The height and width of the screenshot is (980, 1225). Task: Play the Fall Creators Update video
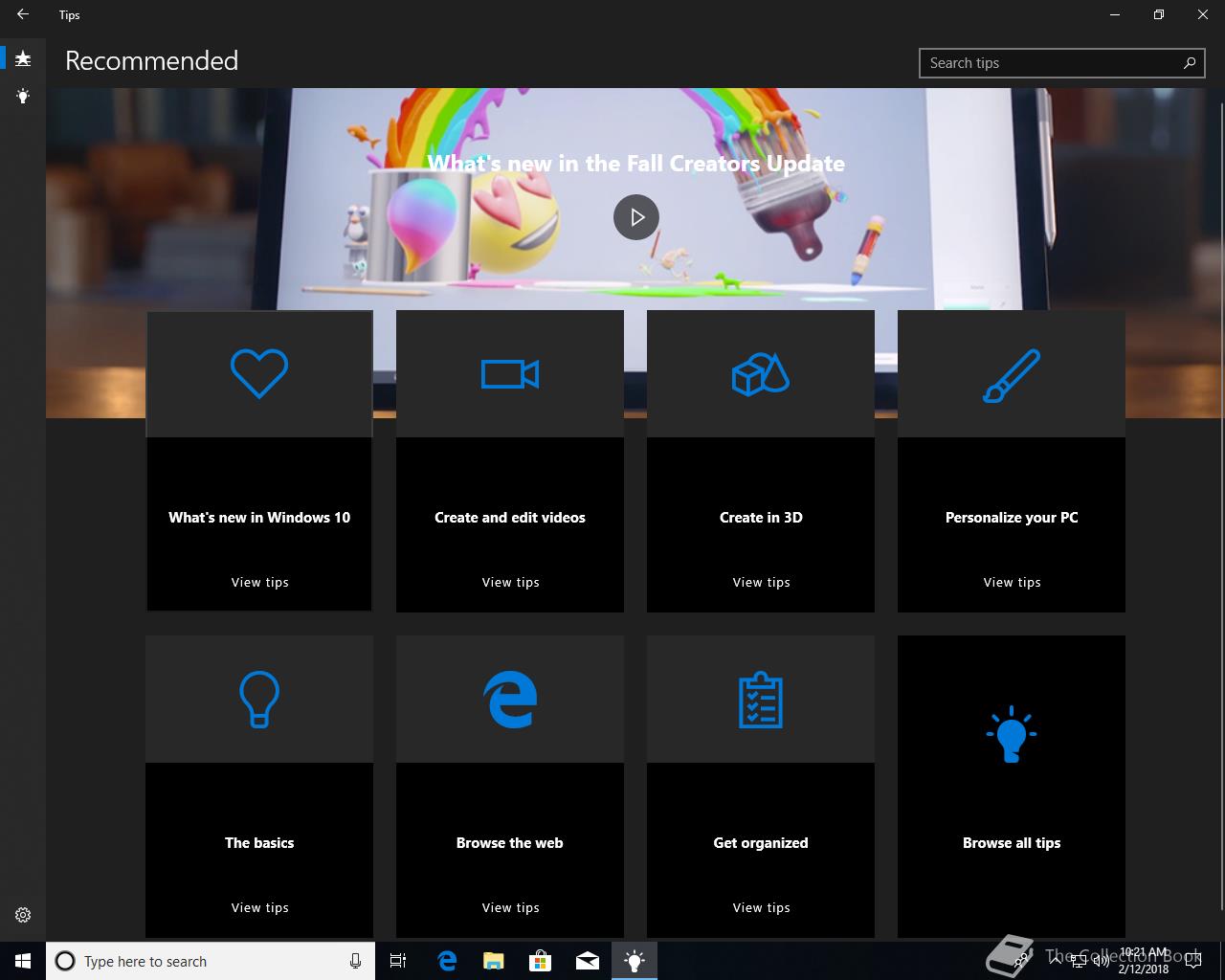click(636, 217)
